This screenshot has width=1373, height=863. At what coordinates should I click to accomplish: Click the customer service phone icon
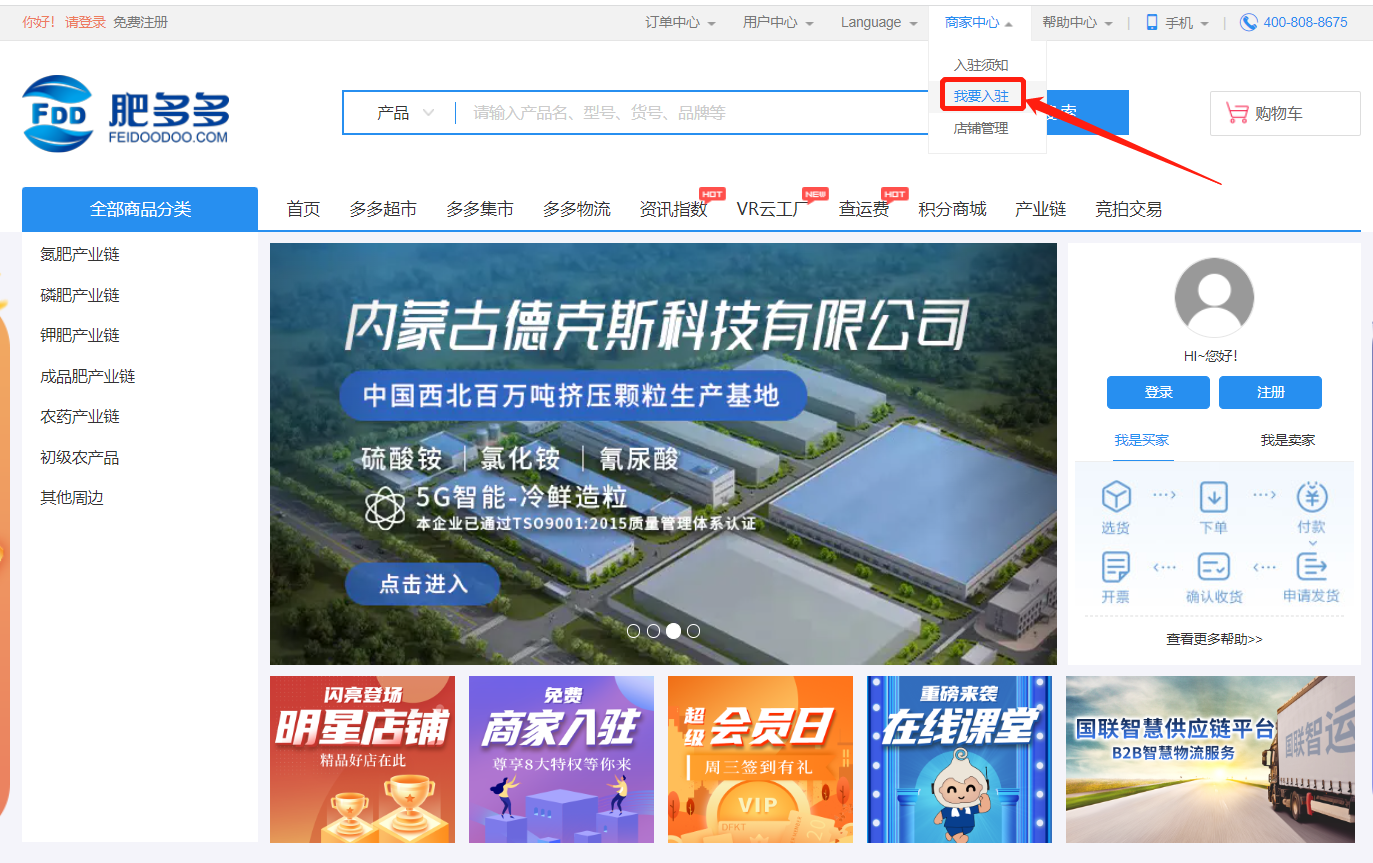1248,22
